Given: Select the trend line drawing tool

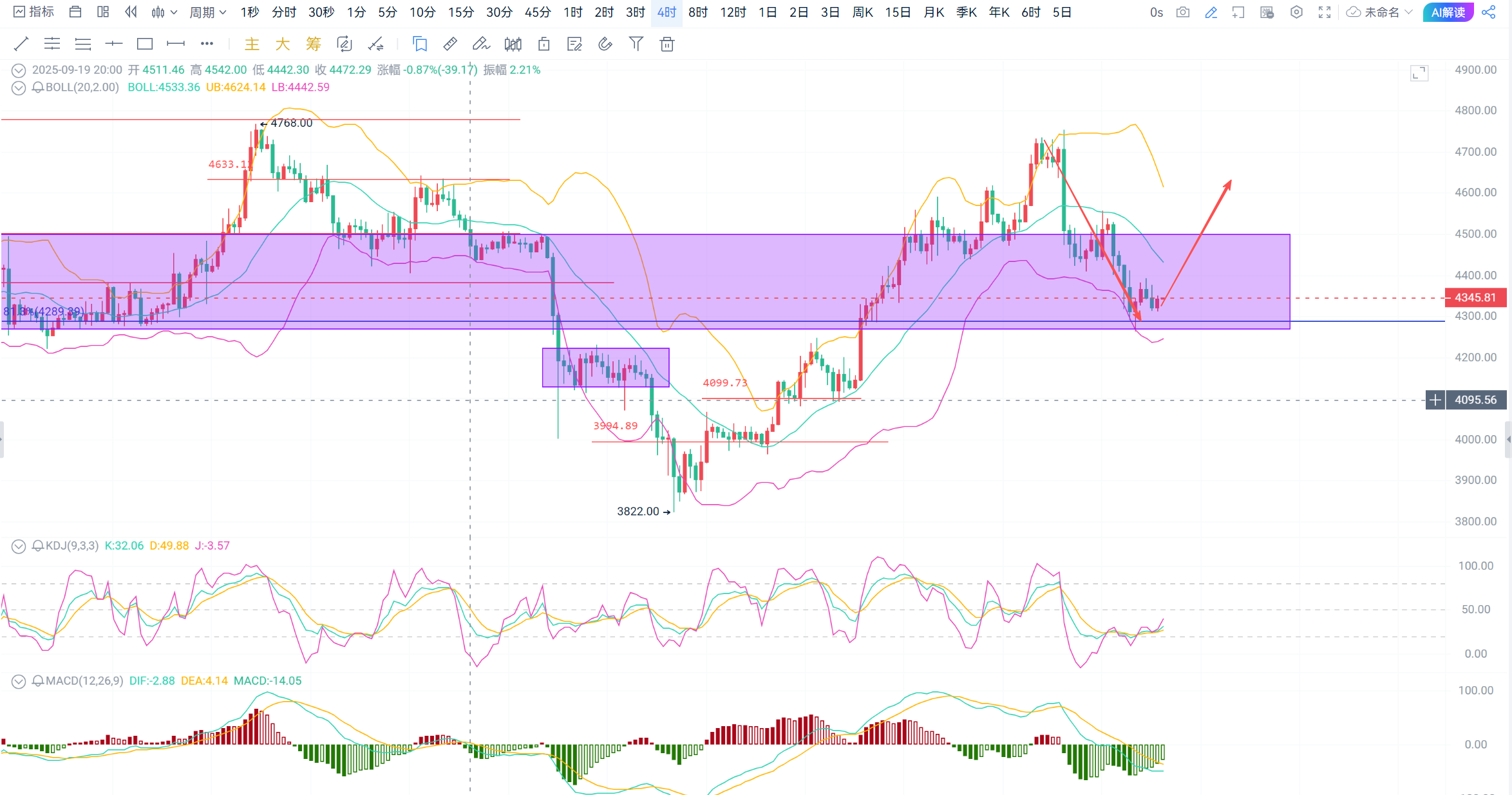Looking at the screenshot, I should pos(21,44).
